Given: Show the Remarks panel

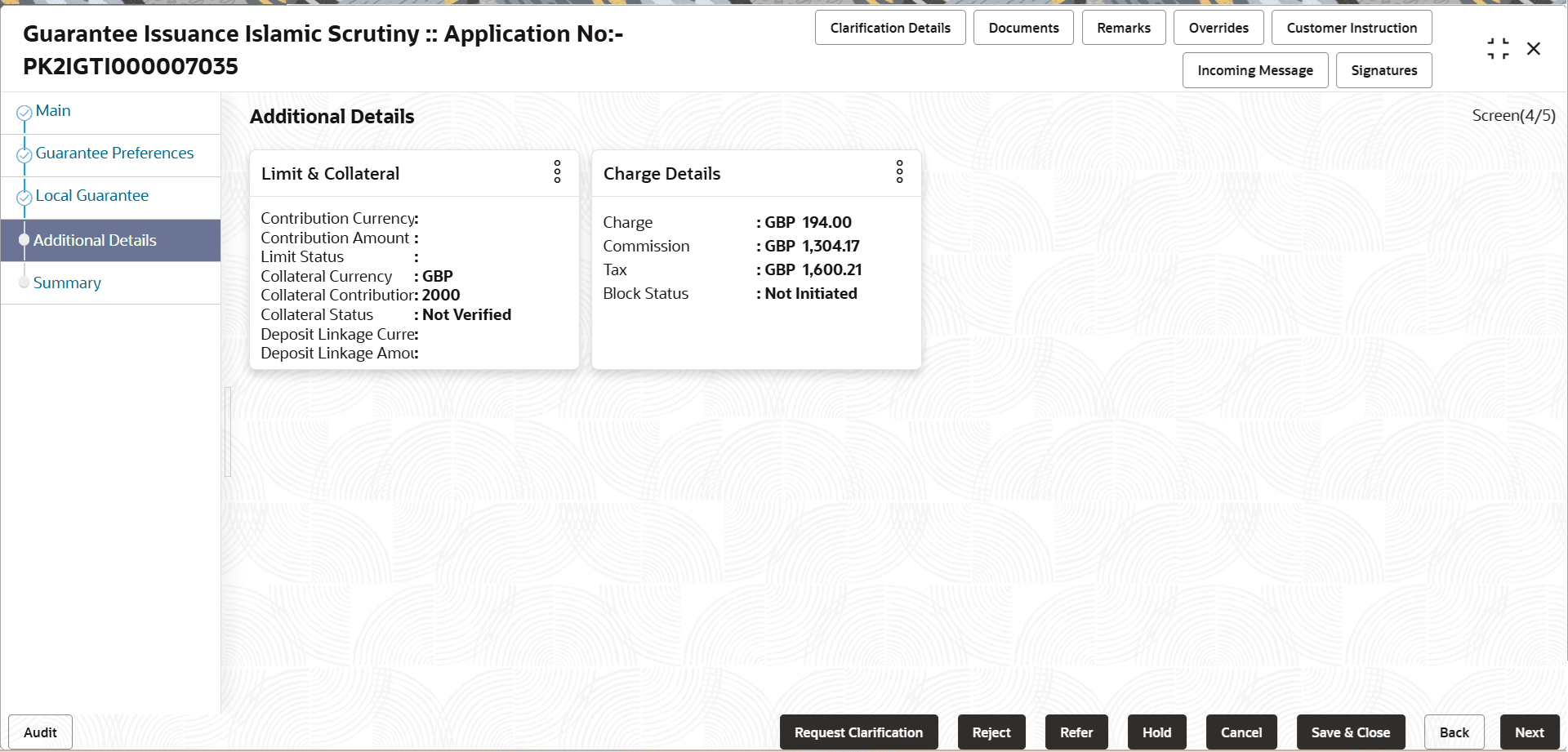Looking at the screenshot, I should [1124, 28].
